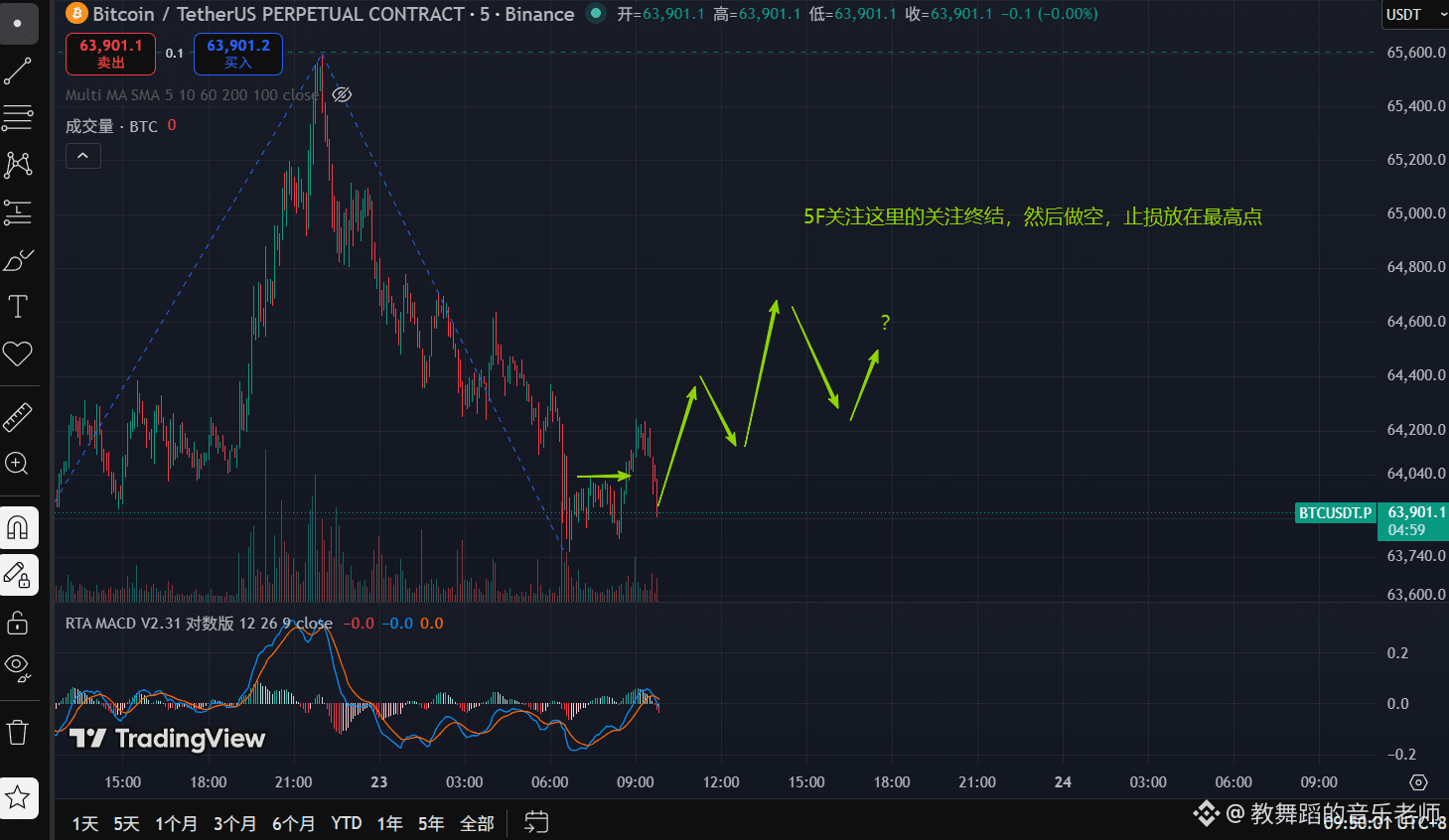Select the crosshair cursor tool
The height and width of the screenshot is (840, 1449).
coord(18,22)
